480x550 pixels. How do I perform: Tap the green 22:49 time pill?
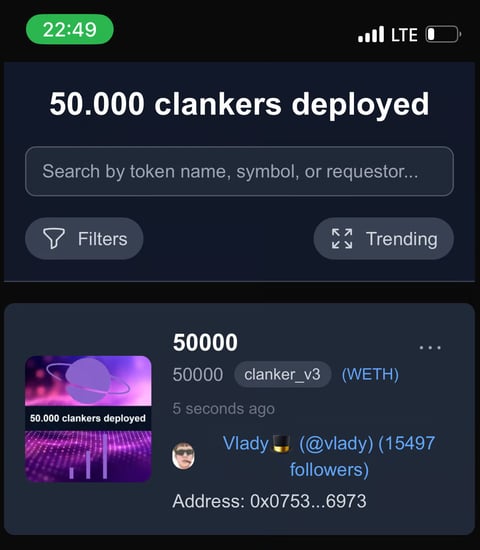69,29
